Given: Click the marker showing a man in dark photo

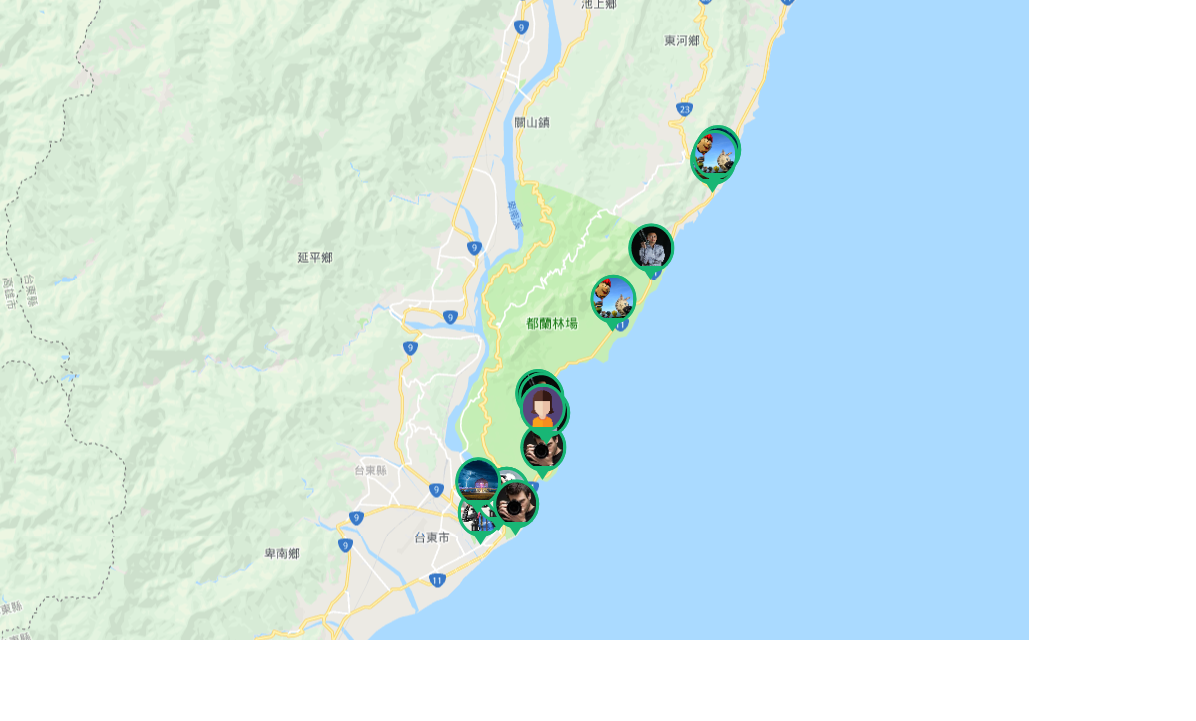Looking at the screenshot, I should pyautogui.click(x=651, y=248).
